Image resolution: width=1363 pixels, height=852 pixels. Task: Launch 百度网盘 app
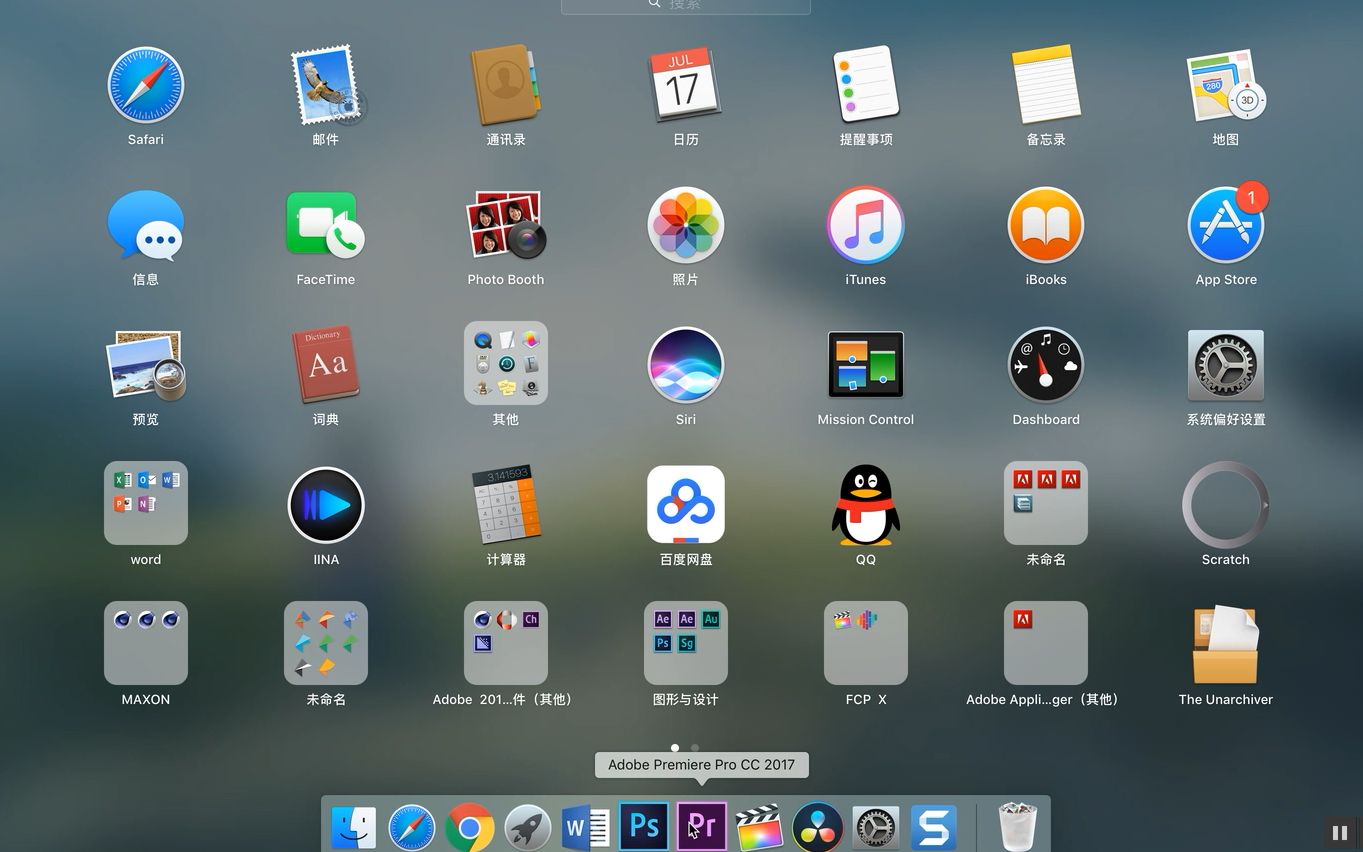click(686, 505)
